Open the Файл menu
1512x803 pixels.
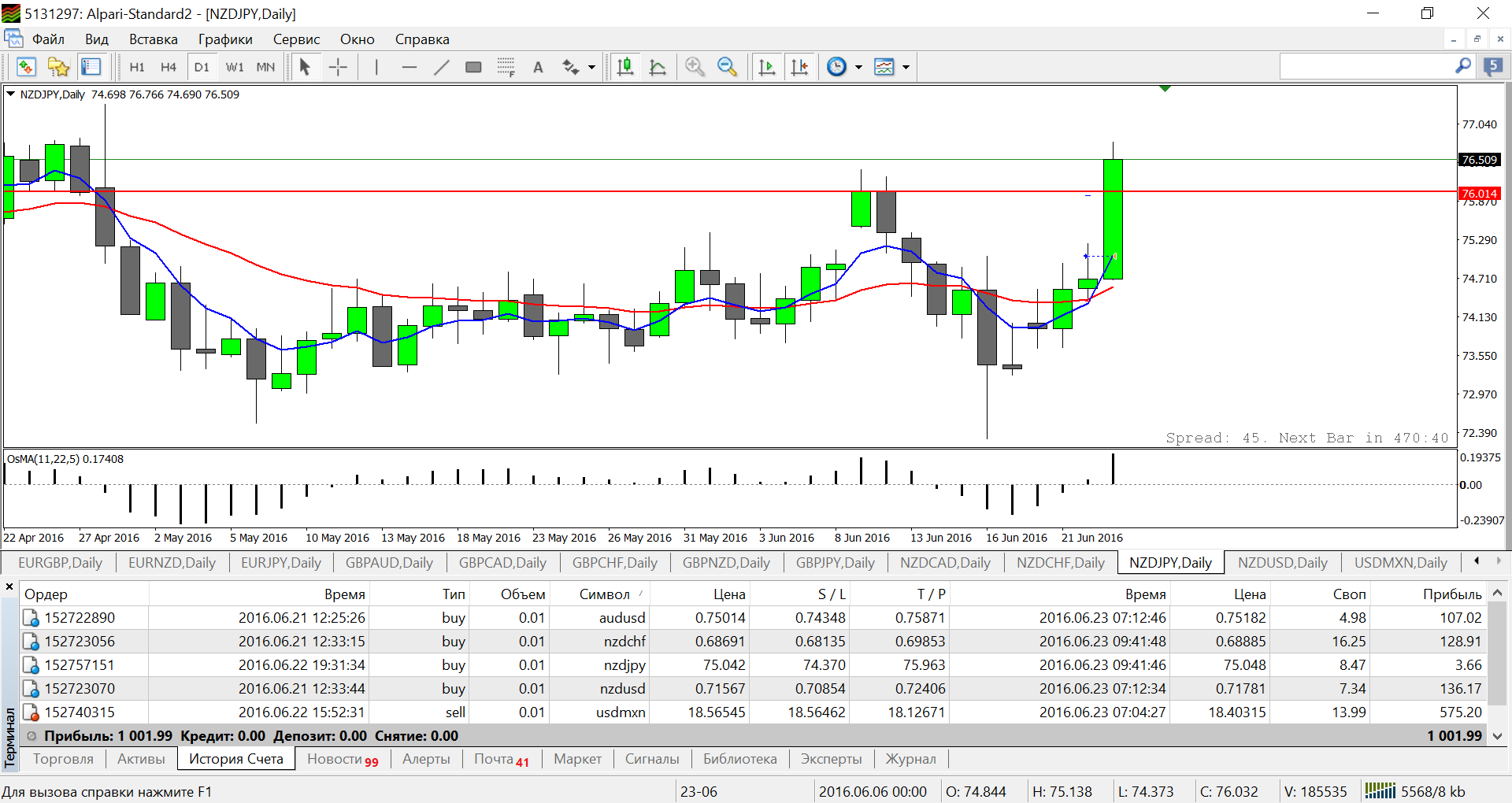click(x=48, y=39)
